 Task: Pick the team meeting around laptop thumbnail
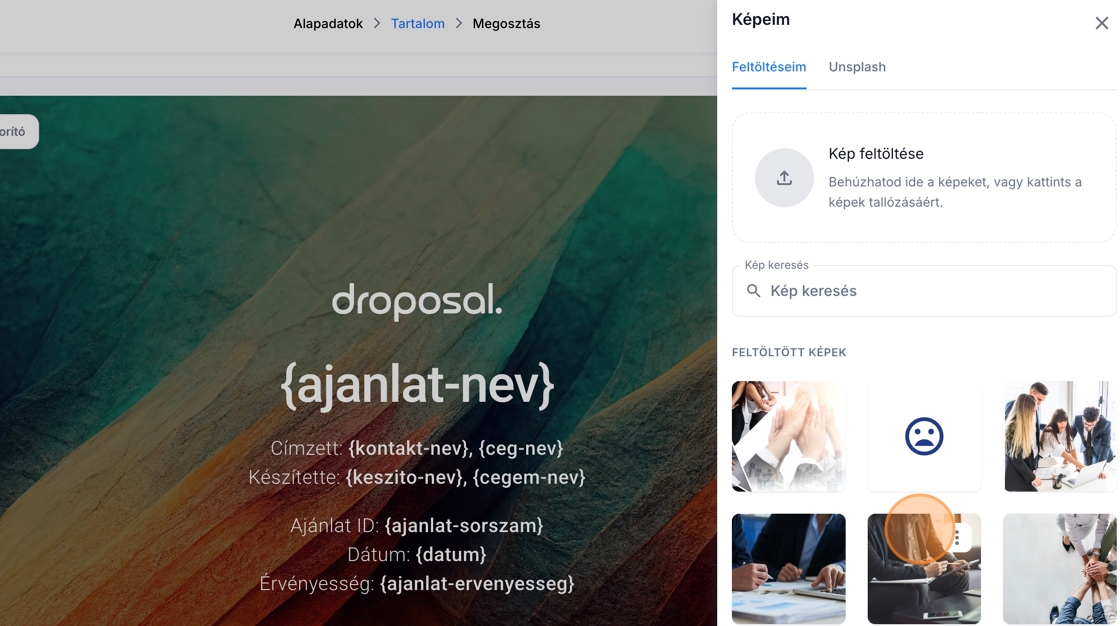coord(1059,436)
